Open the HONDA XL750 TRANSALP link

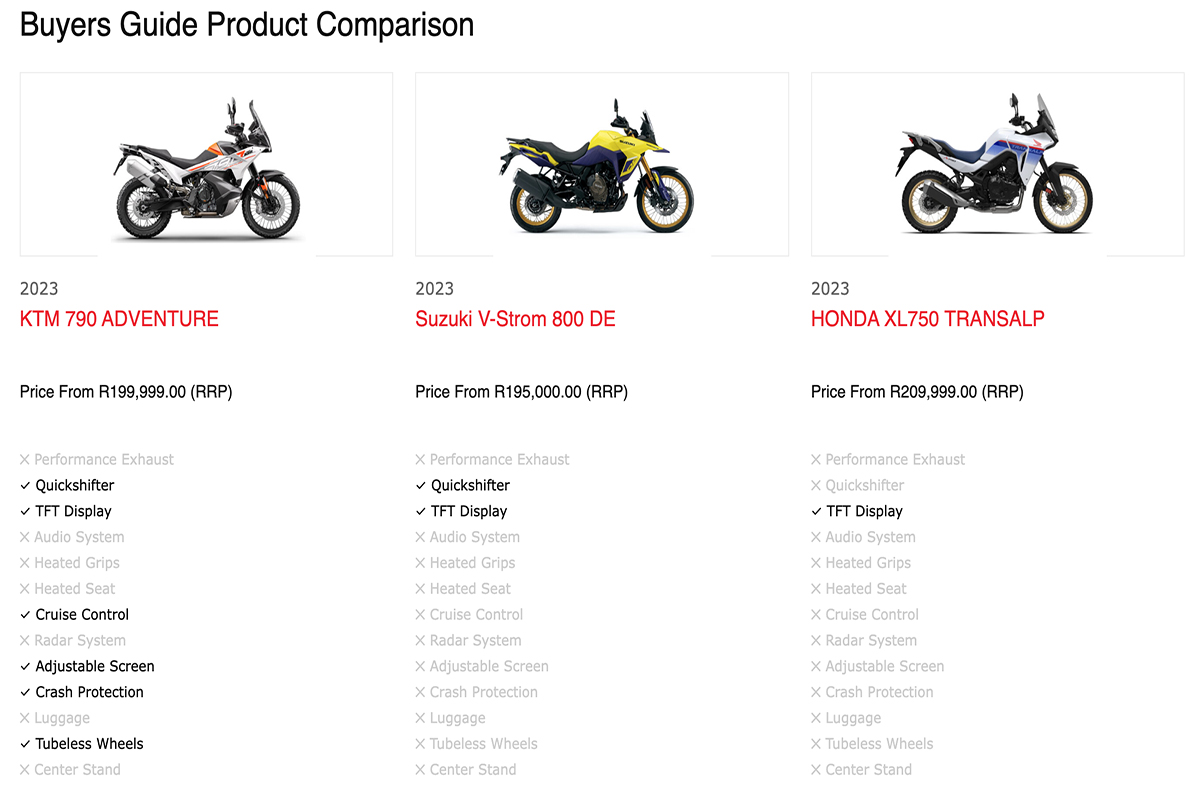pos(928,319)
